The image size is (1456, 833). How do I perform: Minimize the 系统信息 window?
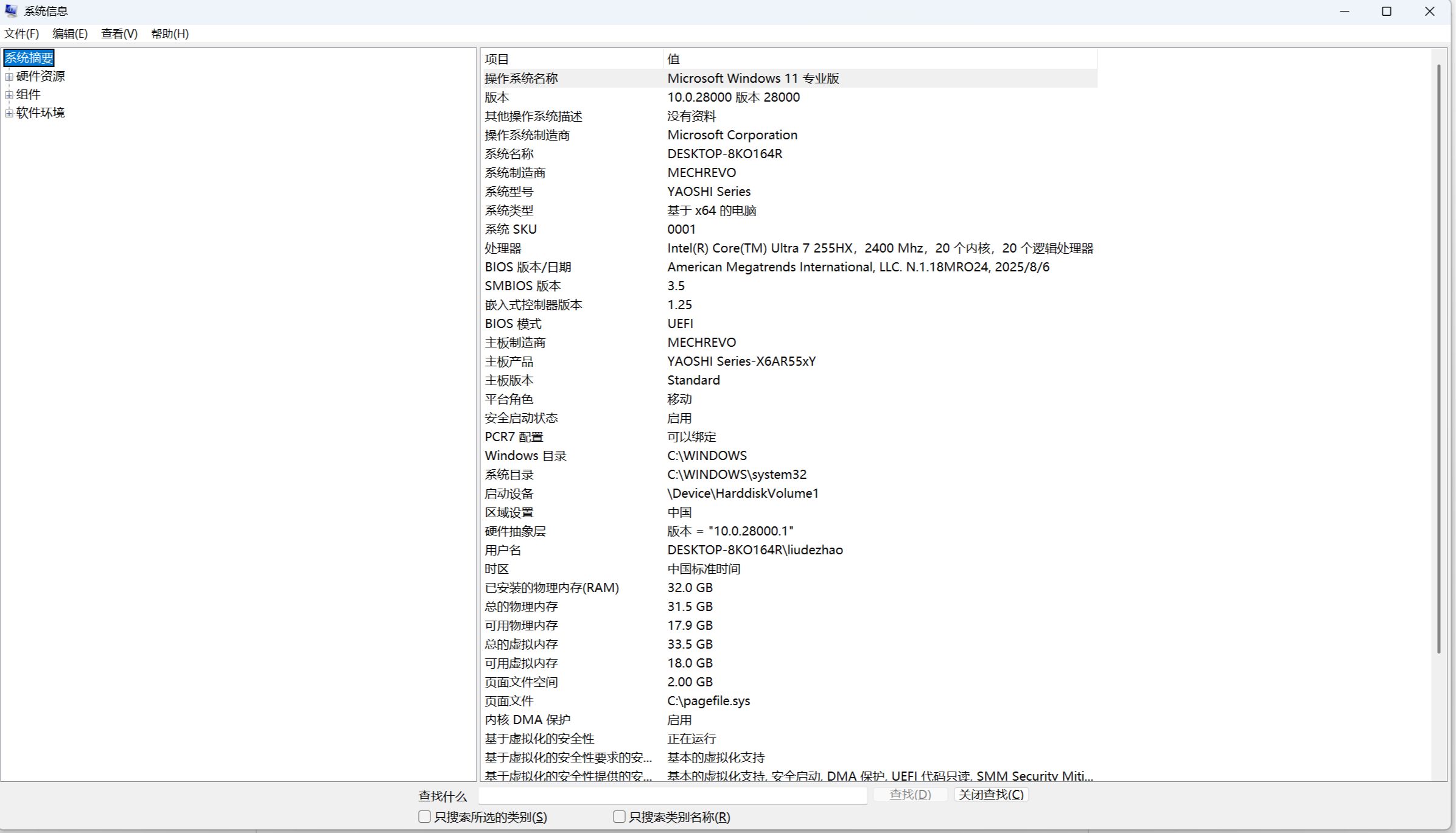coord(1345,12)
